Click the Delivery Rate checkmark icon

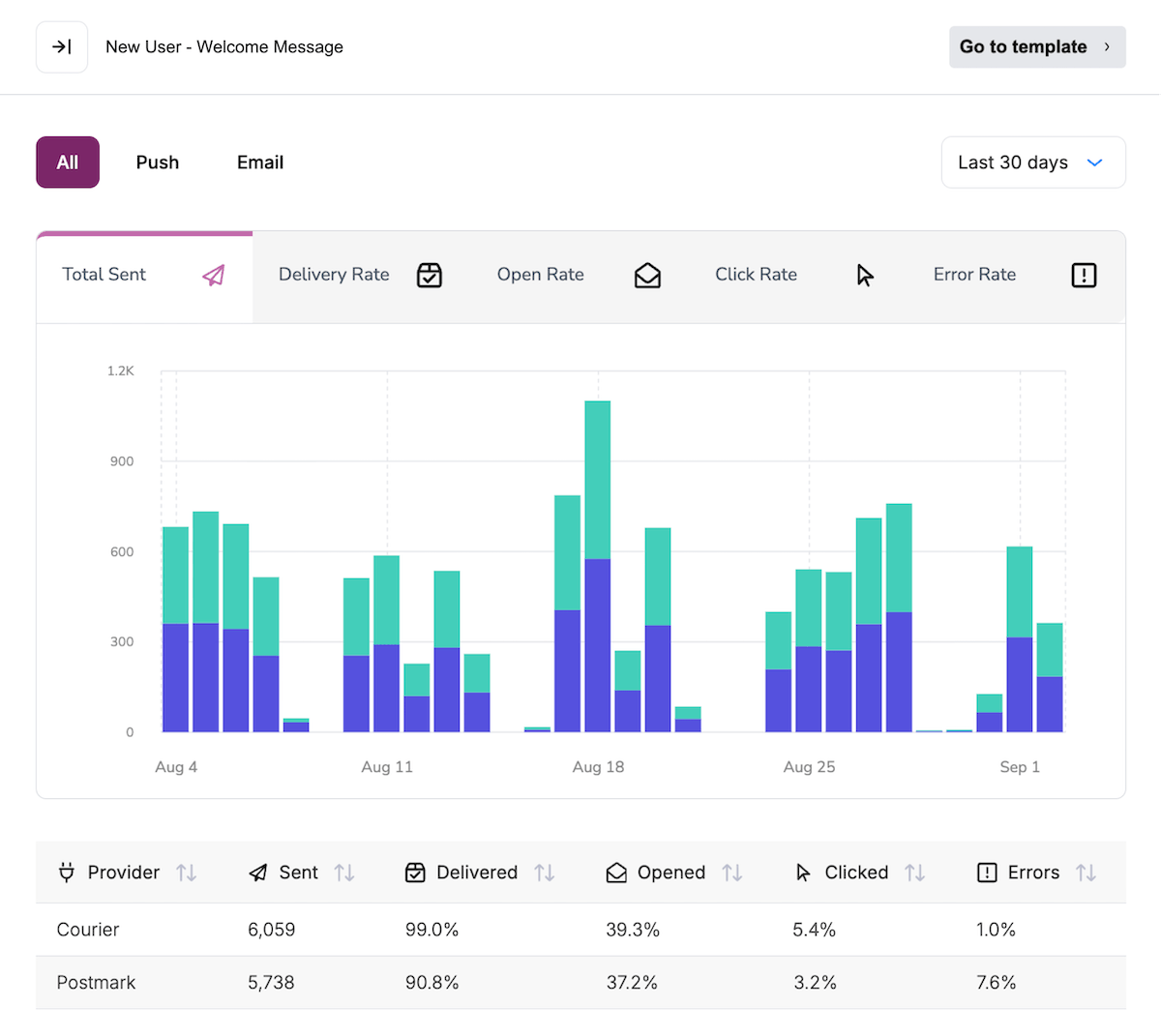click(430, 276)
